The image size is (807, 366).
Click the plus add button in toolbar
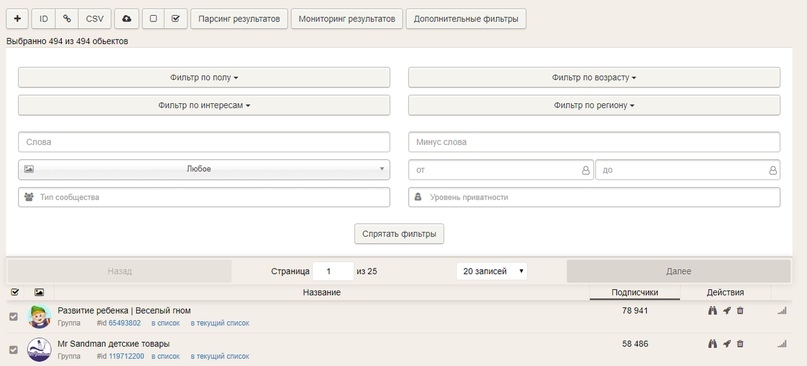(x=17, y=19)
